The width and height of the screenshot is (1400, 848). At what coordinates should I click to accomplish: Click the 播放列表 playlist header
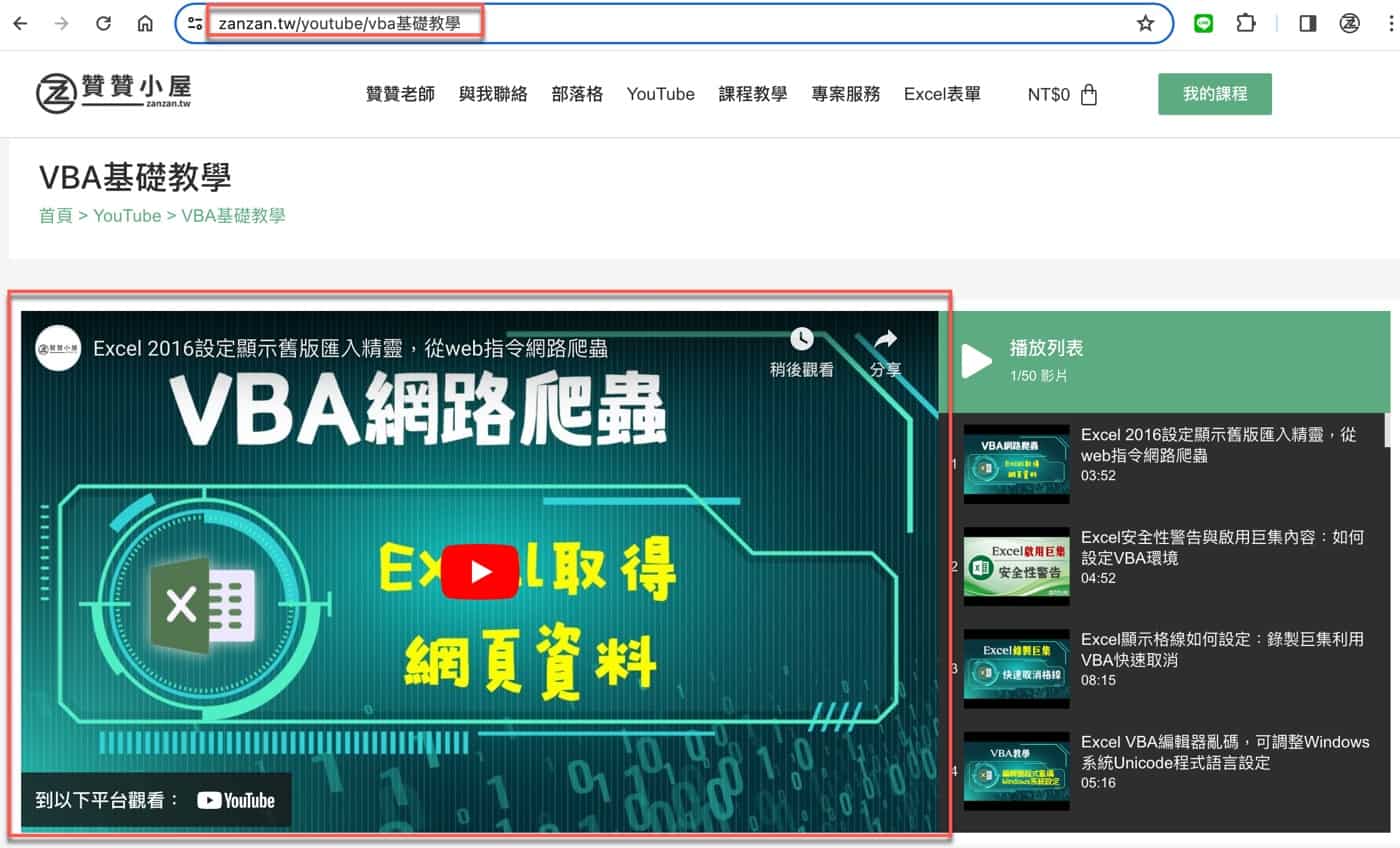tap(1047, 348)
